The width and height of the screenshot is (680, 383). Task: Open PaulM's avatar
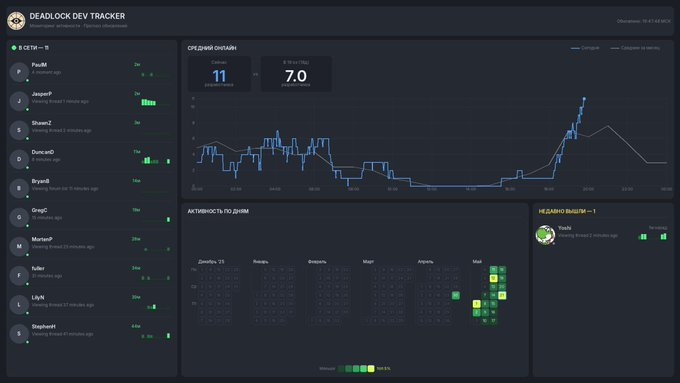19,72
